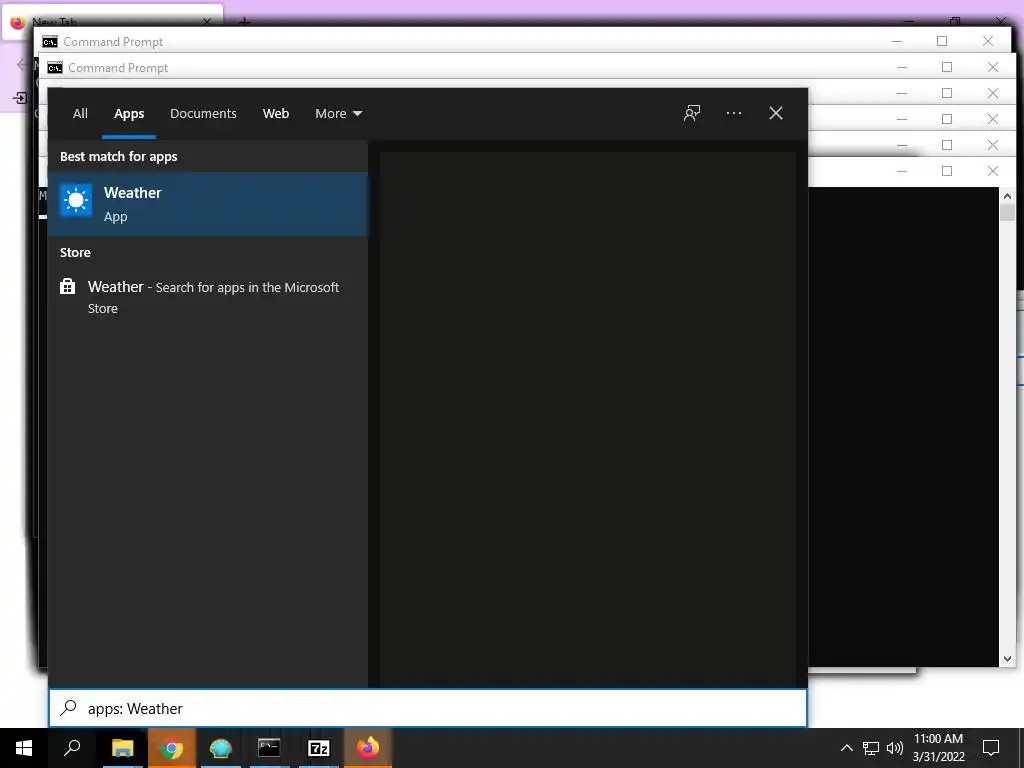
Task: Select the Apps search tab
Action: [x=129, y=114]
